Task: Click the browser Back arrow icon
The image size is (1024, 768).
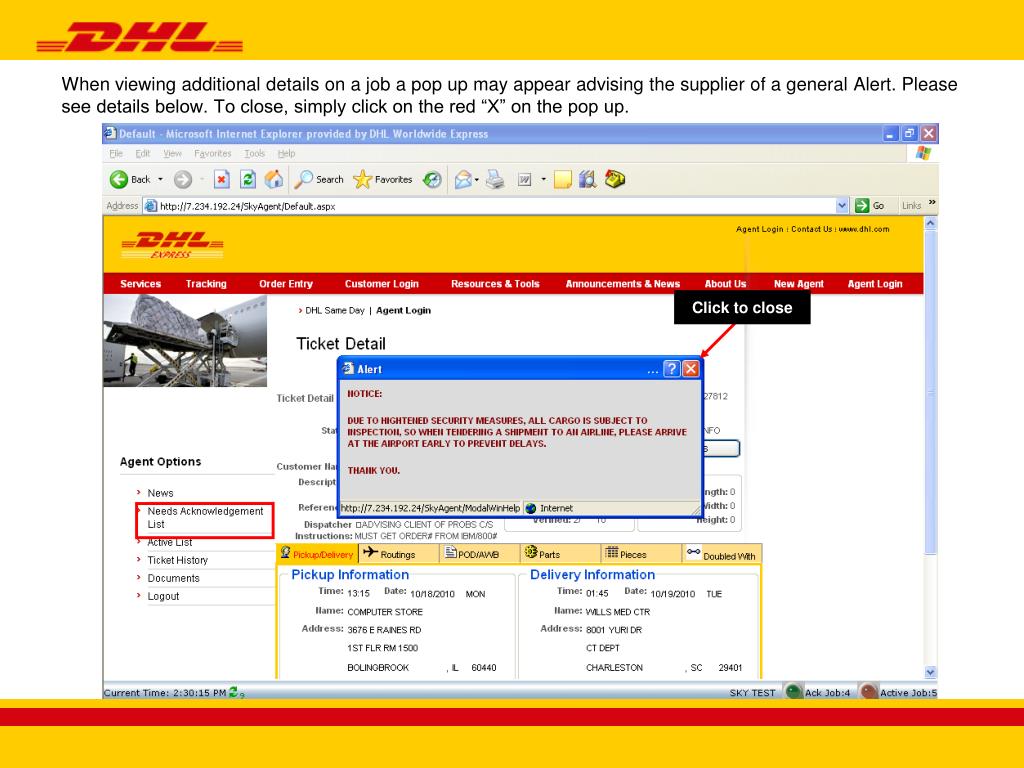Action: click(119, 179)
